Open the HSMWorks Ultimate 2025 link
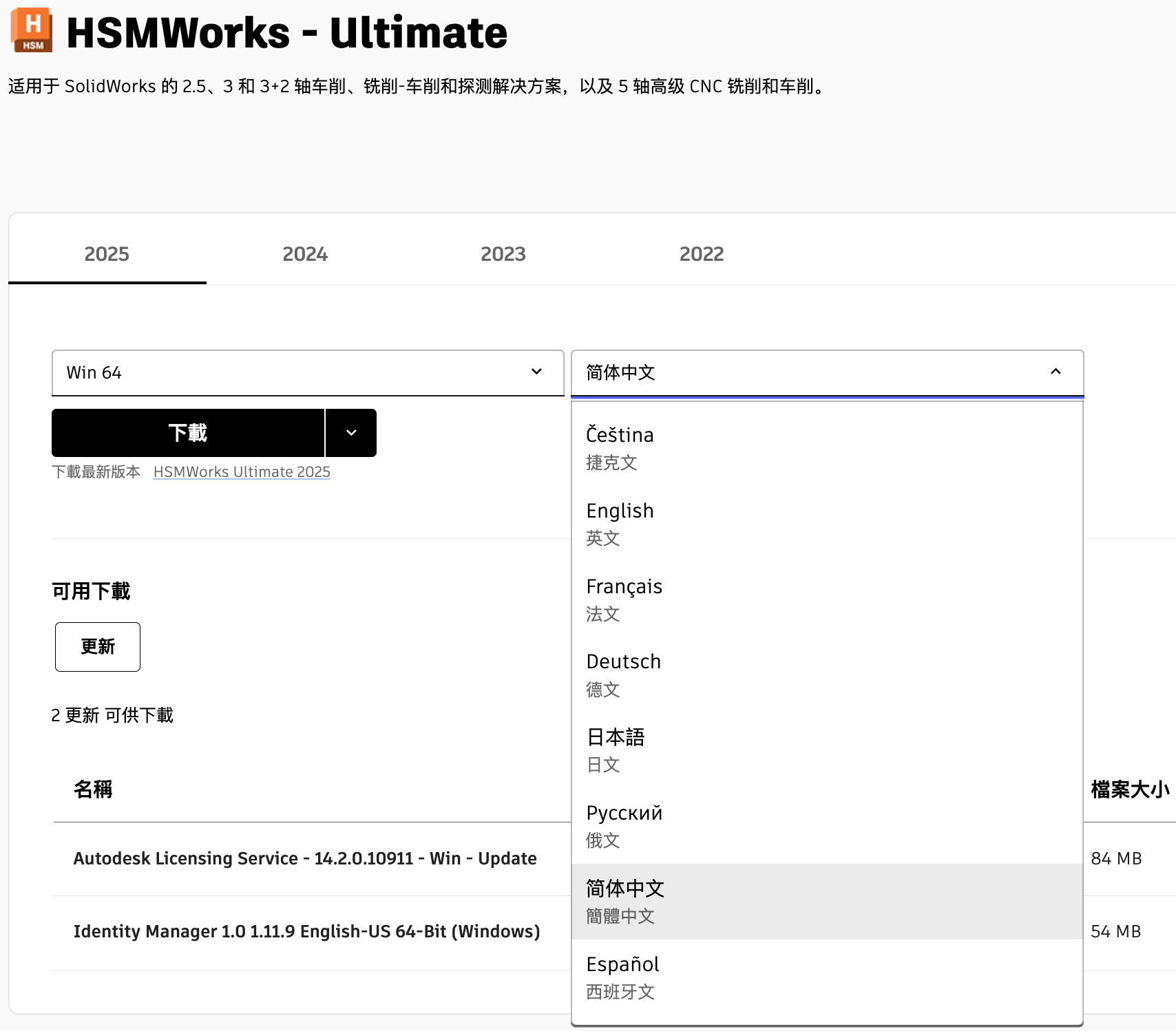The height and width of the screenshot is (1031, 1176). tap(242, 472)
